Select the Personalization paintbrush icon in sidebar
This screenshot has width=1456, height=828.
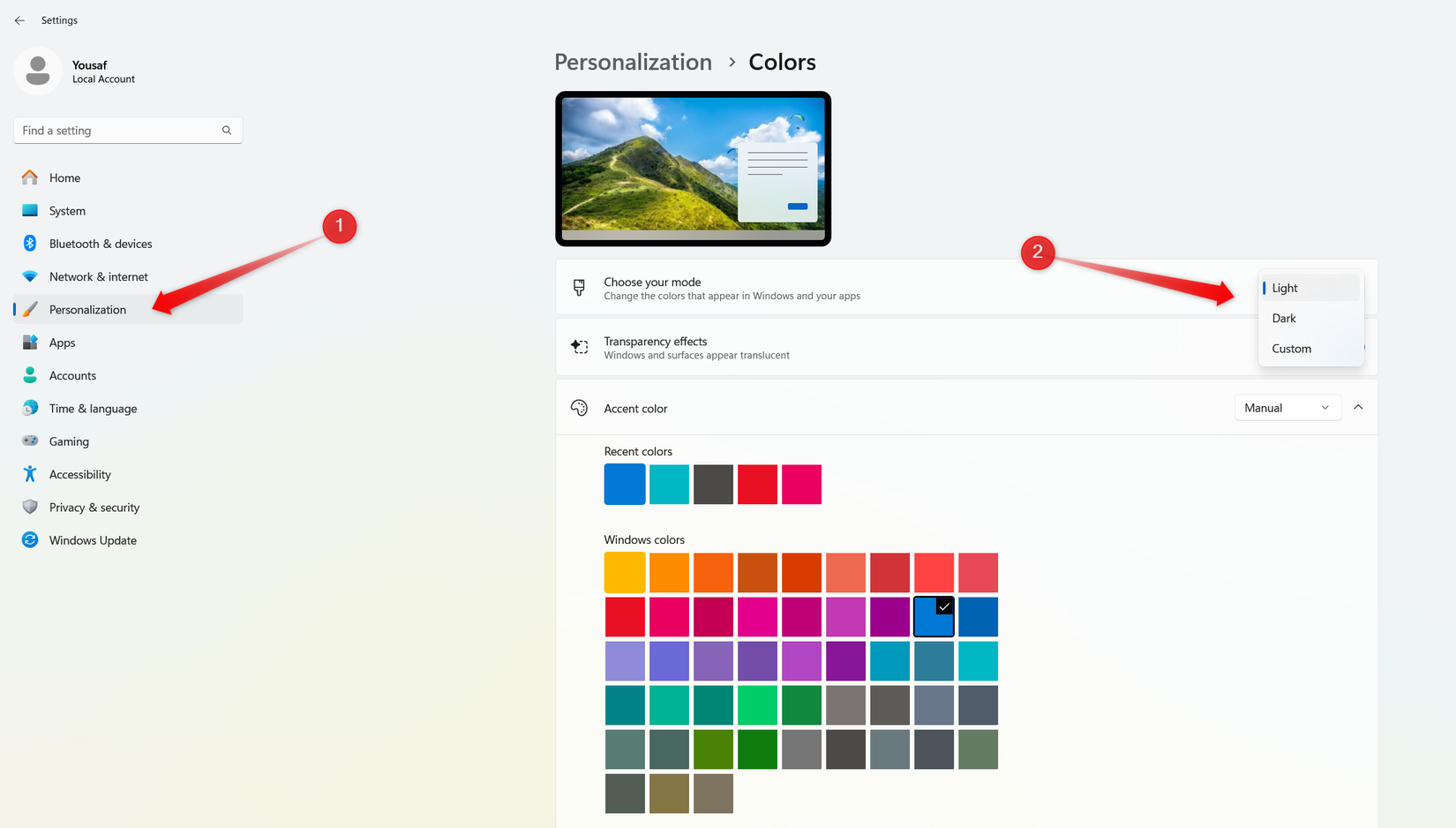pyautogui.click(x=31, y=309)
